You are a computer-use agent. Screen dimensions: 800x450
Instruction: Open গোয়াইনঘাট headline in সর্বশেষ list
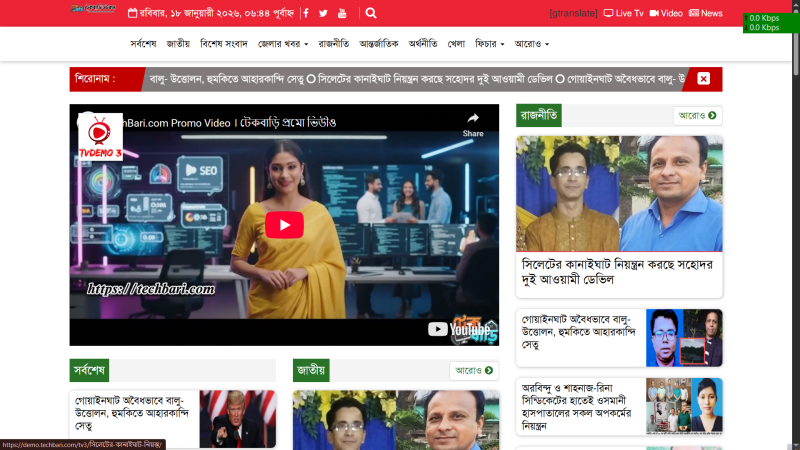(132, 413)
